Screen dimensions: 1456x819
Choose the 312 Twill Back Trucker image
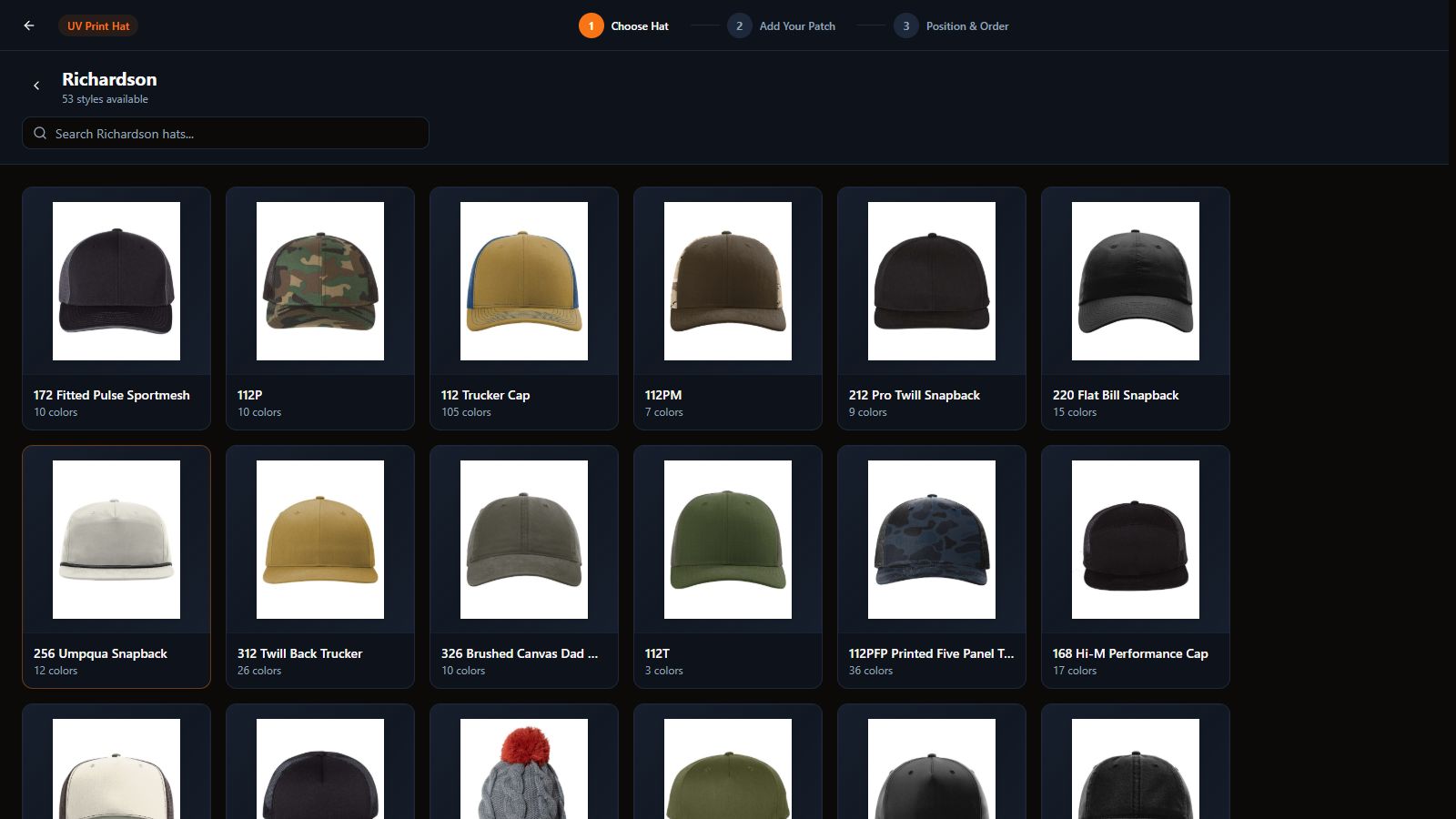click(320, 540)
